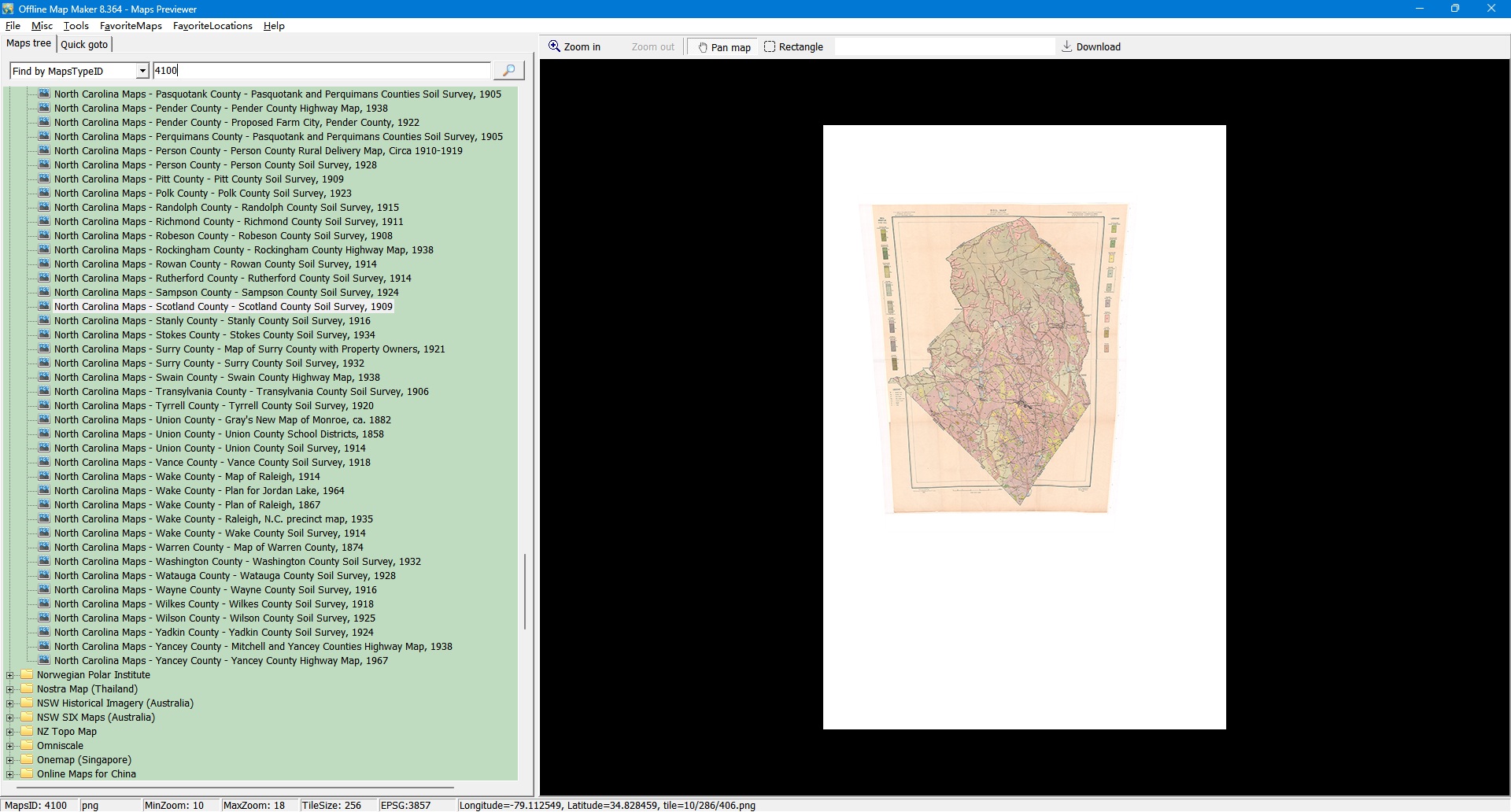Select Stanly County Soil Survey, 1916 entry
The width and height of the screenshot is (1511, 812).
click(212, 321)
